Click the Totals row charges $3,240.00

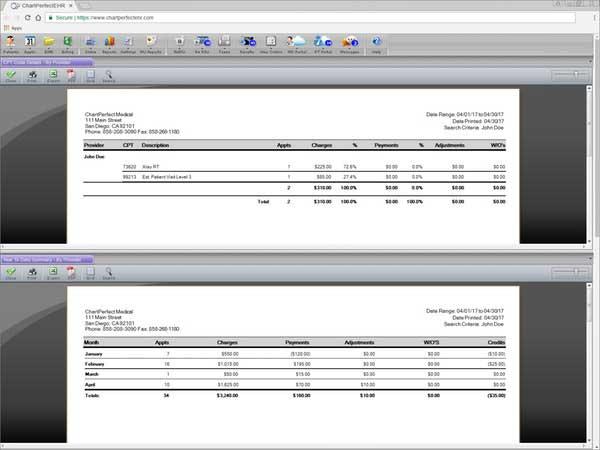point(227,396)
